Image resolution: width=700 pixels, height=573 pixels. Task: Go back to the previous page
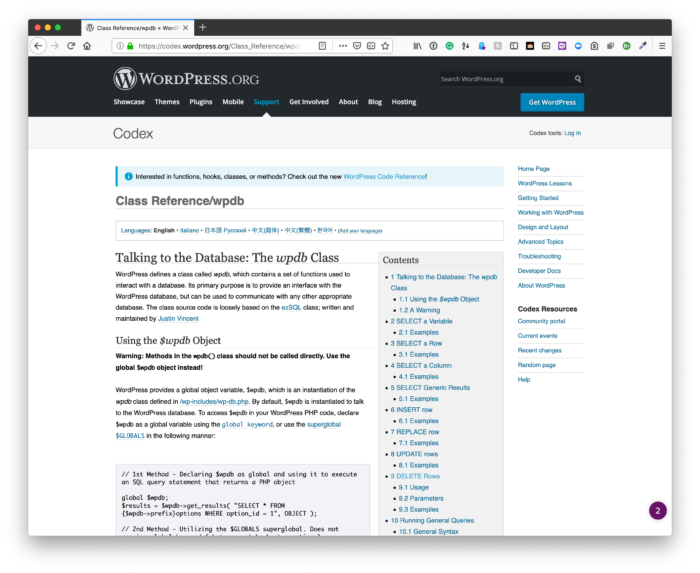38,46
